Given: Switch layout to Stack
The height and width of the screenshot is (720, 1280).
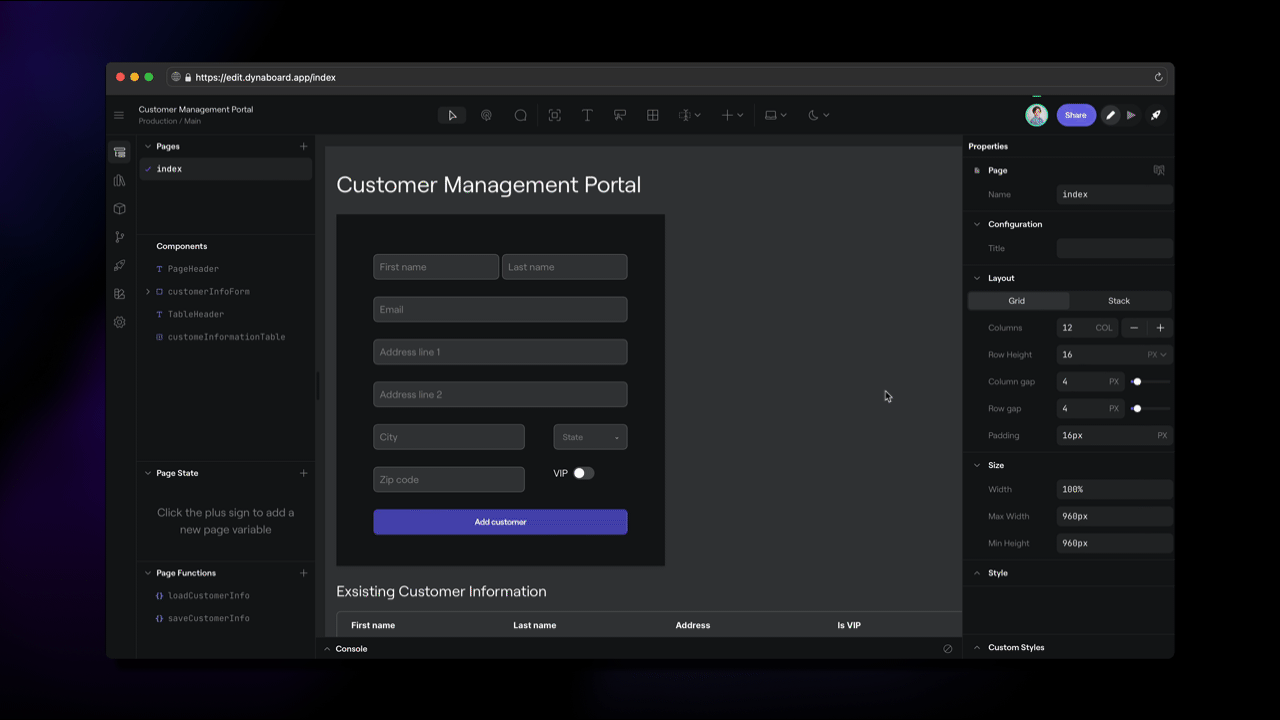Looking at the screenshot, I should [x=1118, y=300].
